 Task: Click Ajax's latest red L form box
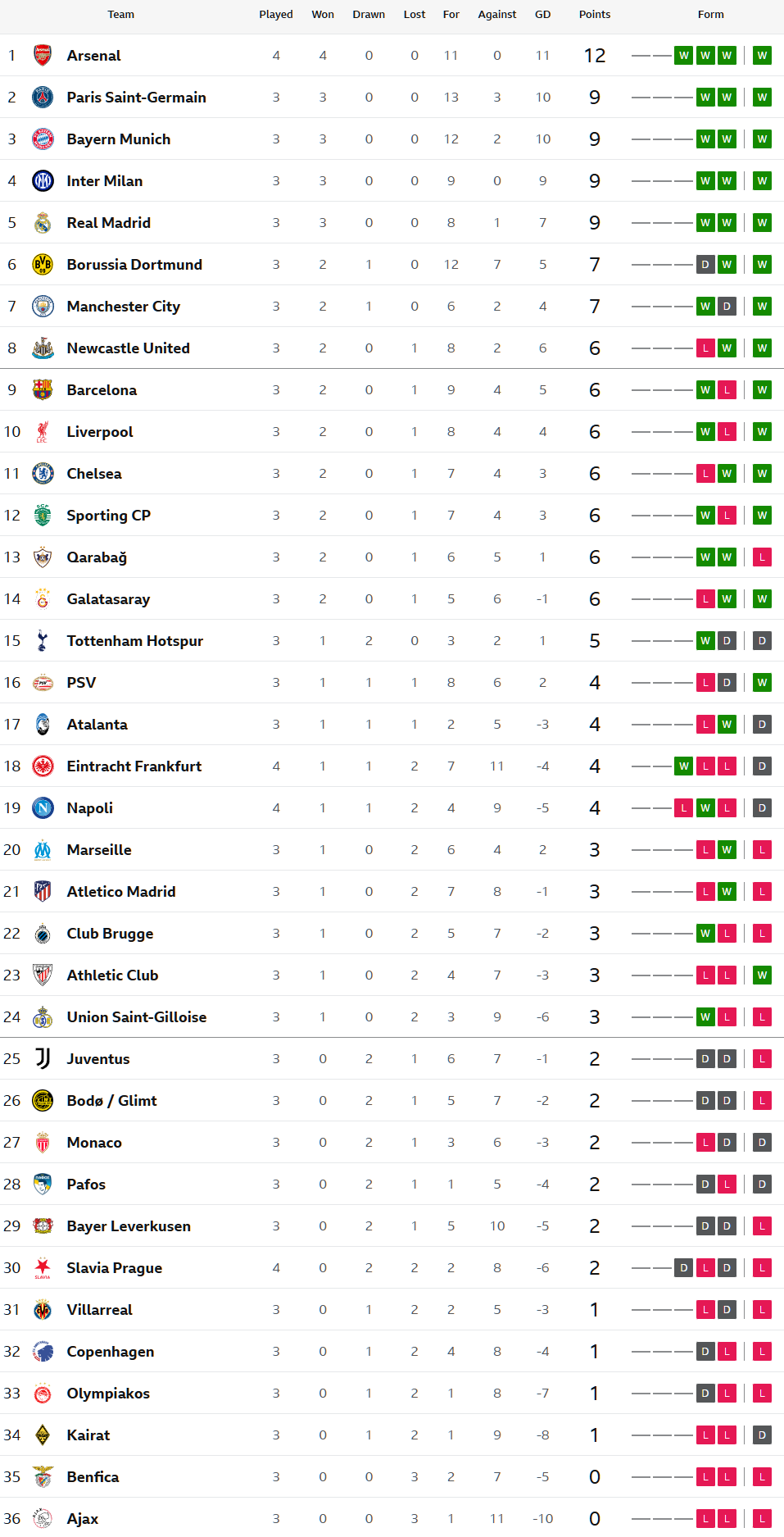762,1519
